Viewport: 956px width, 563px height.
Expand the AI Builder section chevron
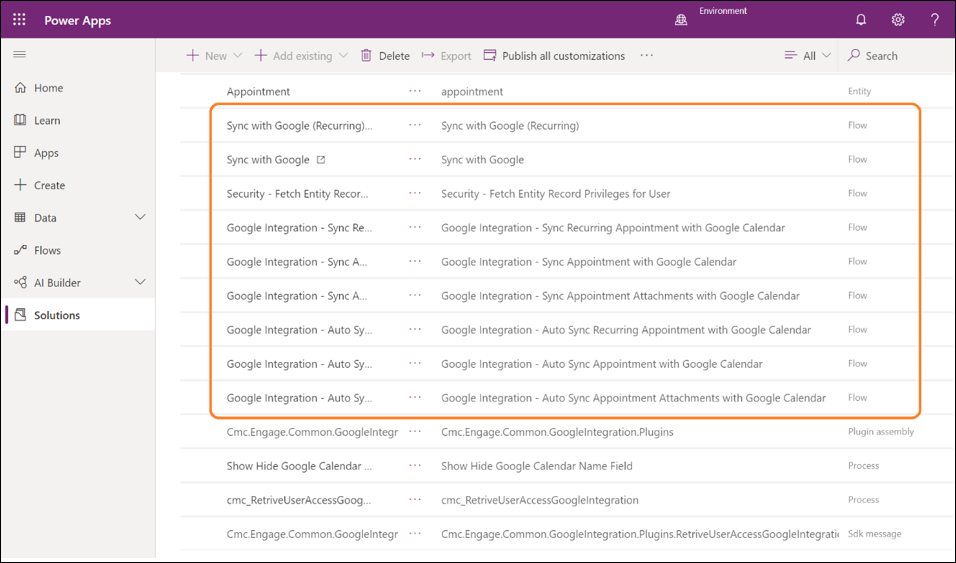tap(140, 283)
